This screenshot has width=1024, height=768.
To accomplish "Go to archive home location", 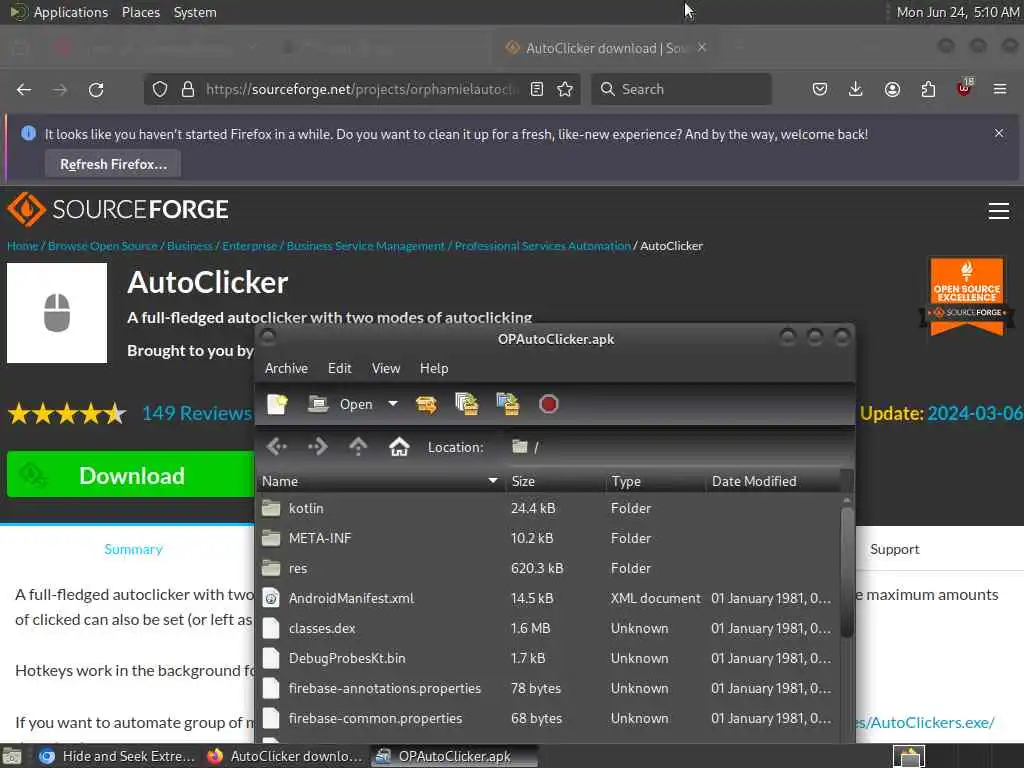I will (x=399, y=447).
